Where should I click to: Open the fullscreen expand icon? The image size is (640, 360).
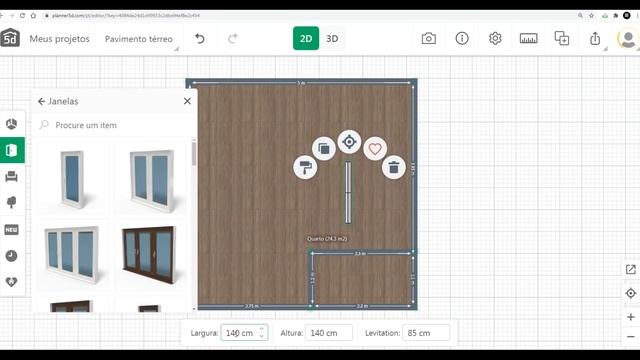pyautogui.click(x=631, y=269)
